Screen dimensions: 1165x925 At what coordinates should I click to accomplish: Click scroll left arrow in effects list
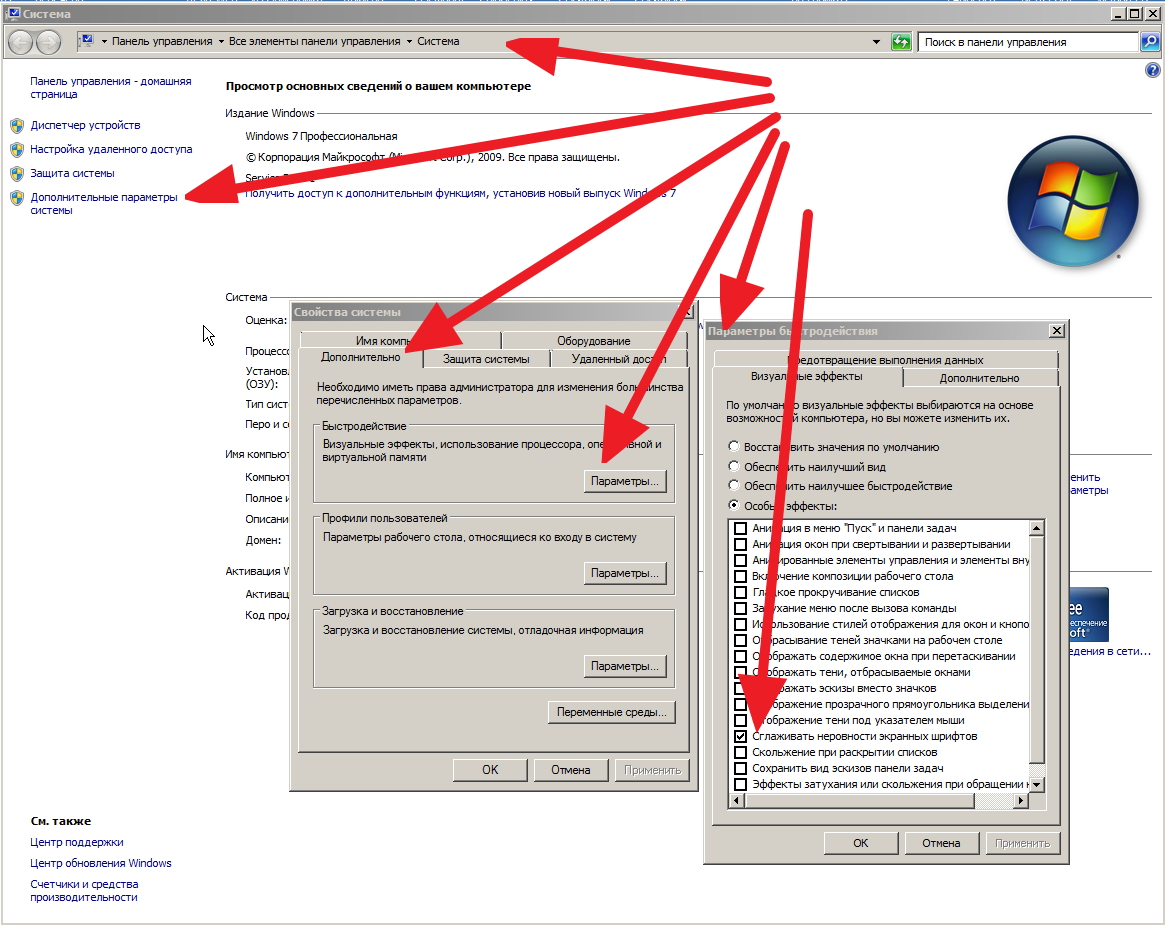pos(737,800)
